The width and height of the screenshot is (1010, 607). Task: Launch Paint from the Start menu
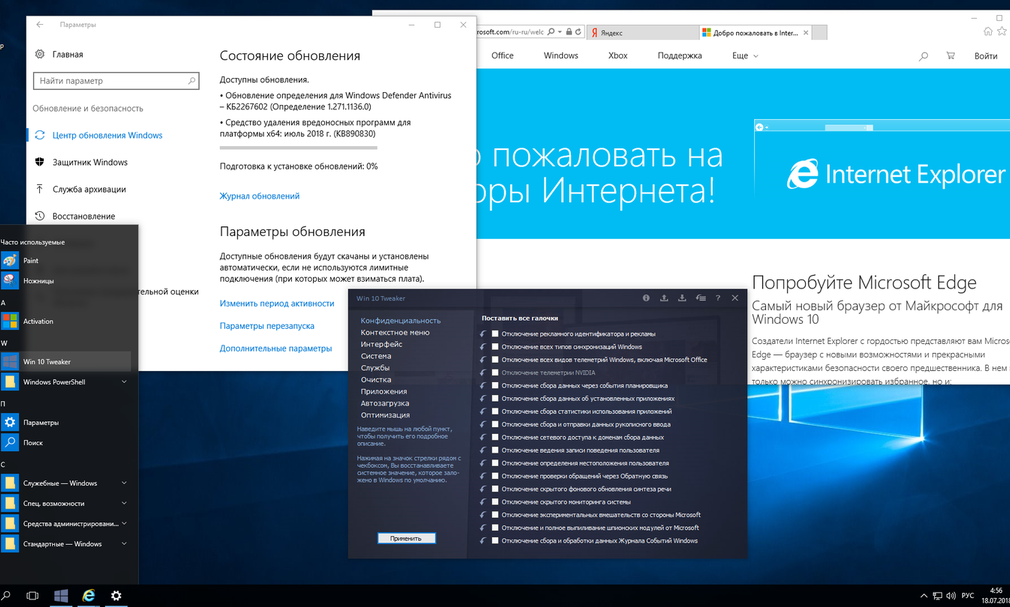(31, 260)
